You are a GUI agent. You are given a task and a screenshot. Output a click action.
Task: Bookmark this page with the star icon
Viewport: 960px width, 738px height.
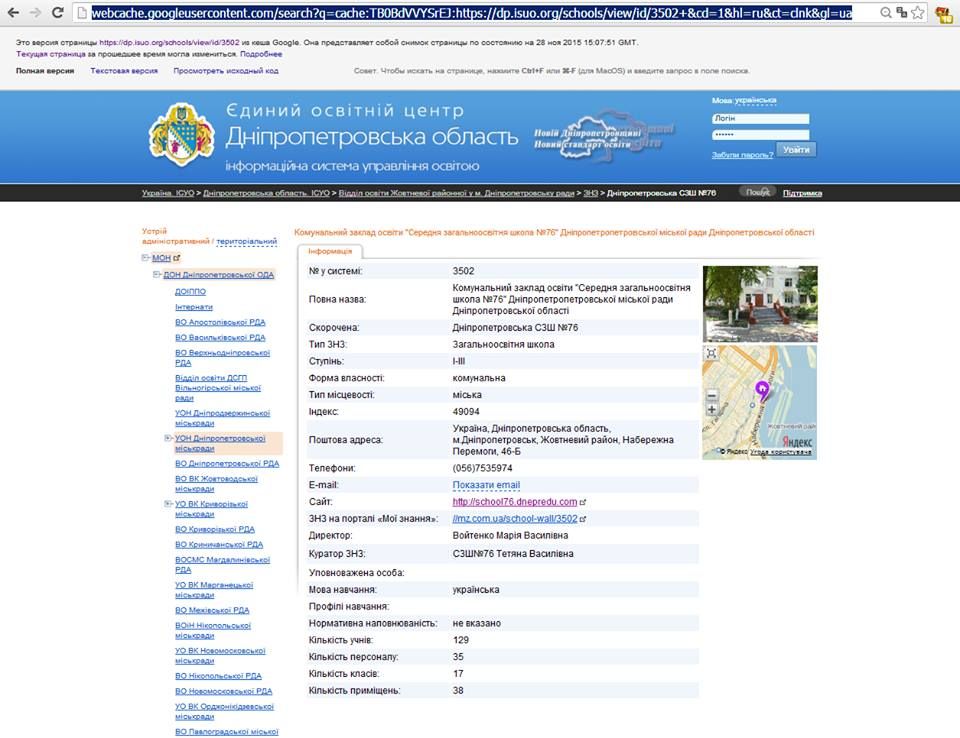(917, 13)
